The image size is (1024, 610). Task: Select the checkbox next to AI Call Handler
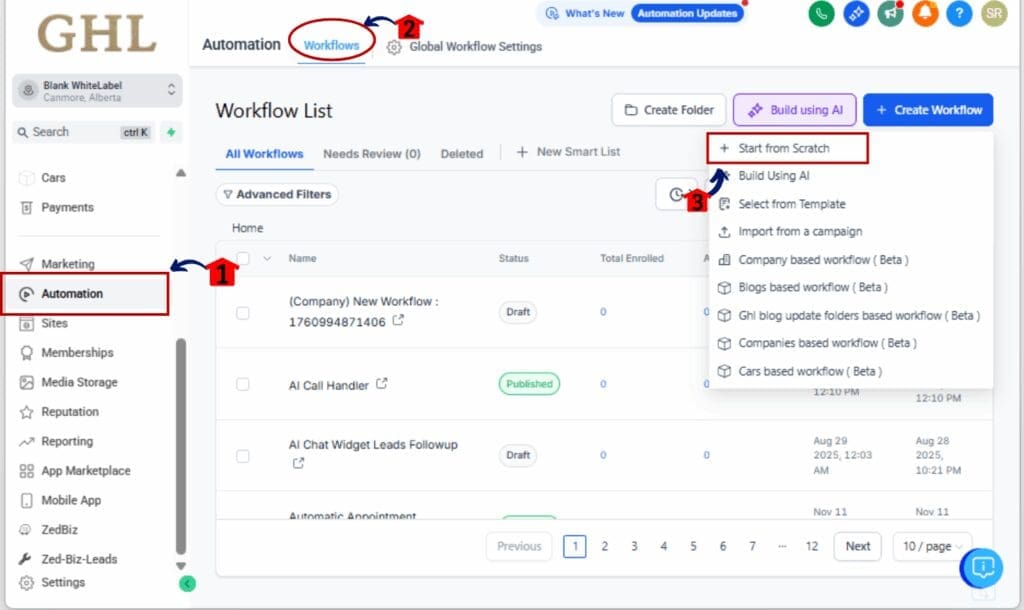click(242, 383)
